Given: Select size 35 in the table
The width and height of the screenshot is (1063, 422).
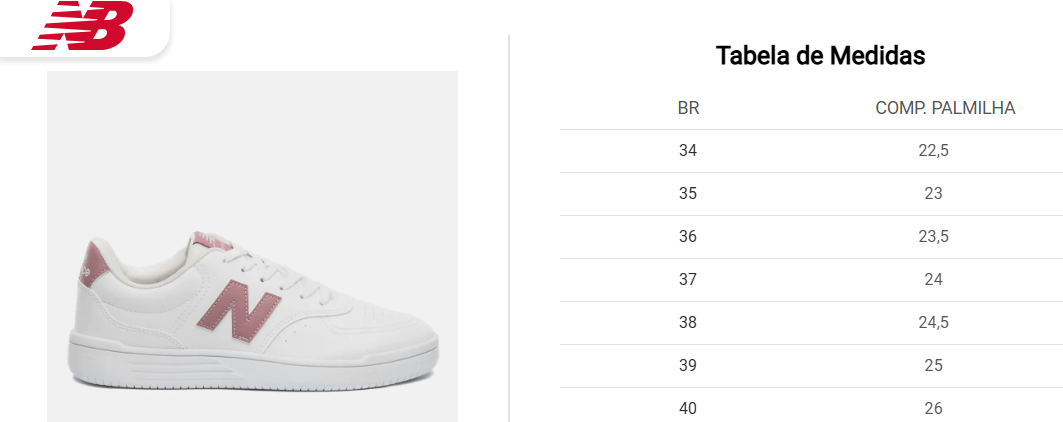Looking at the screenshot, I should pyautogui.click(x=688, y=194).
